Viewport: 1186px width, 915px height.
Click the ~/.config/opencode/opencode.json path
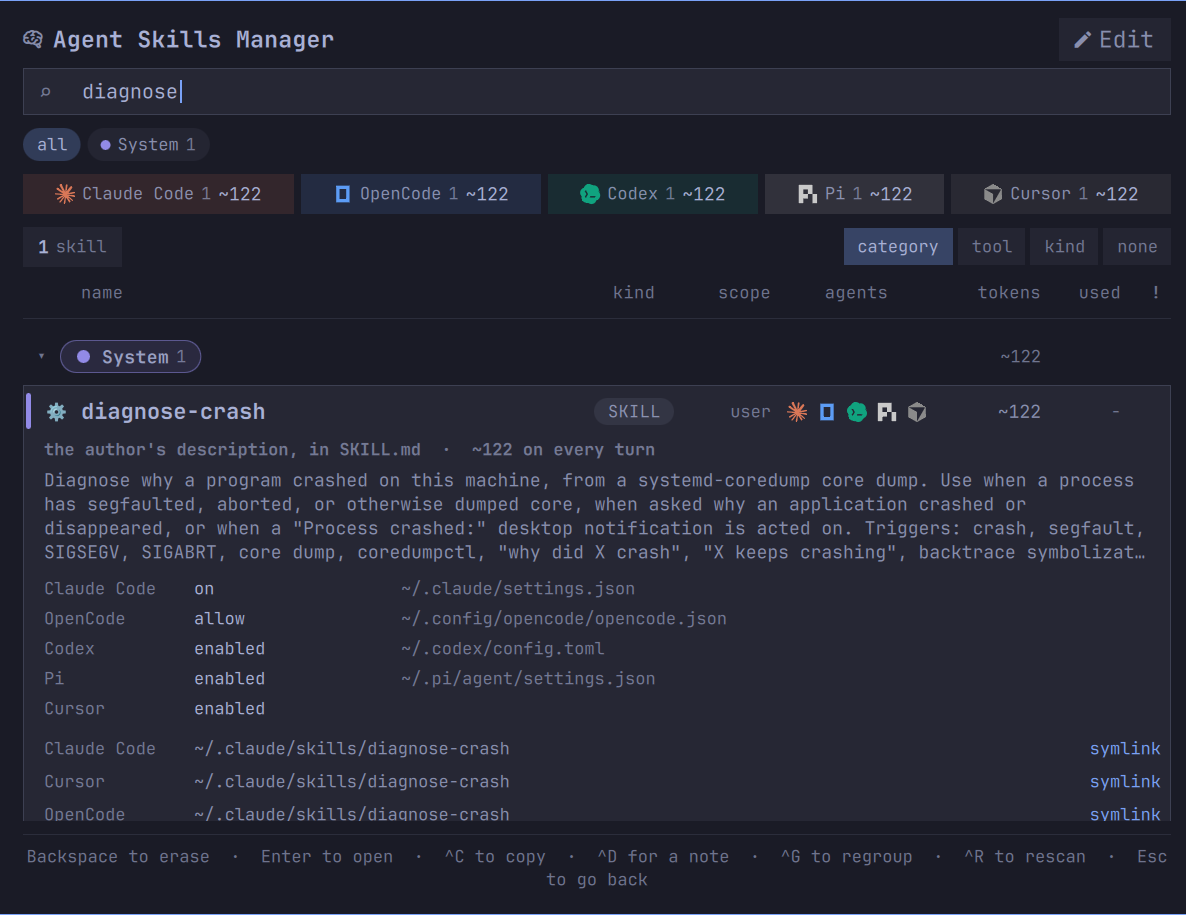click(x=564, y=619)
